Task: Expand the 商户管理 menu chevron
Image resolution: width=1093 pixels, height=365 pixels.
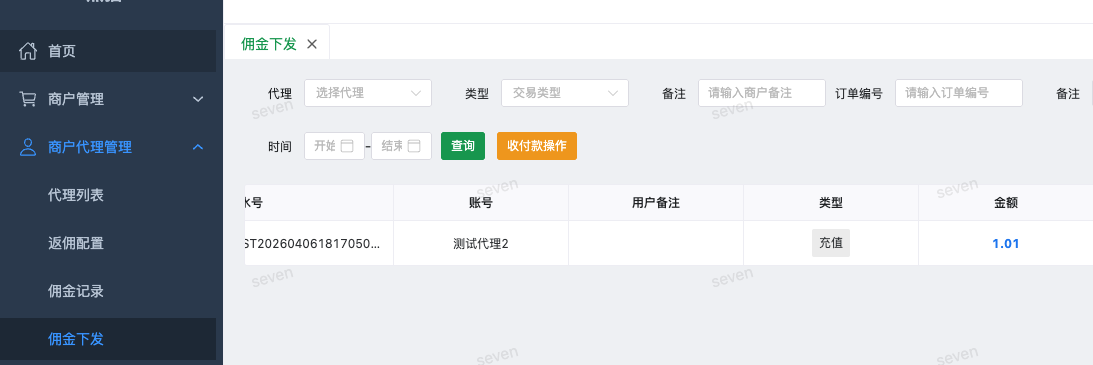Action: (x=198, y=99)
